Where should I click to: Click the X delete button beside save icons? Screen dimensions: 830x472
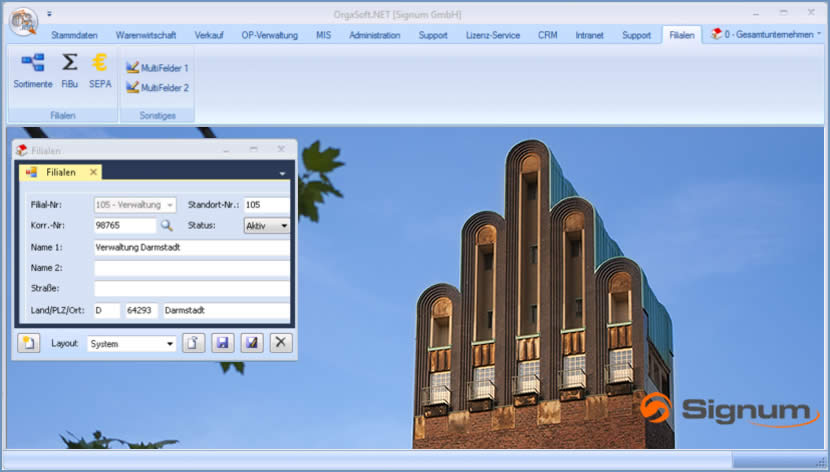click(x=282, y=344)
